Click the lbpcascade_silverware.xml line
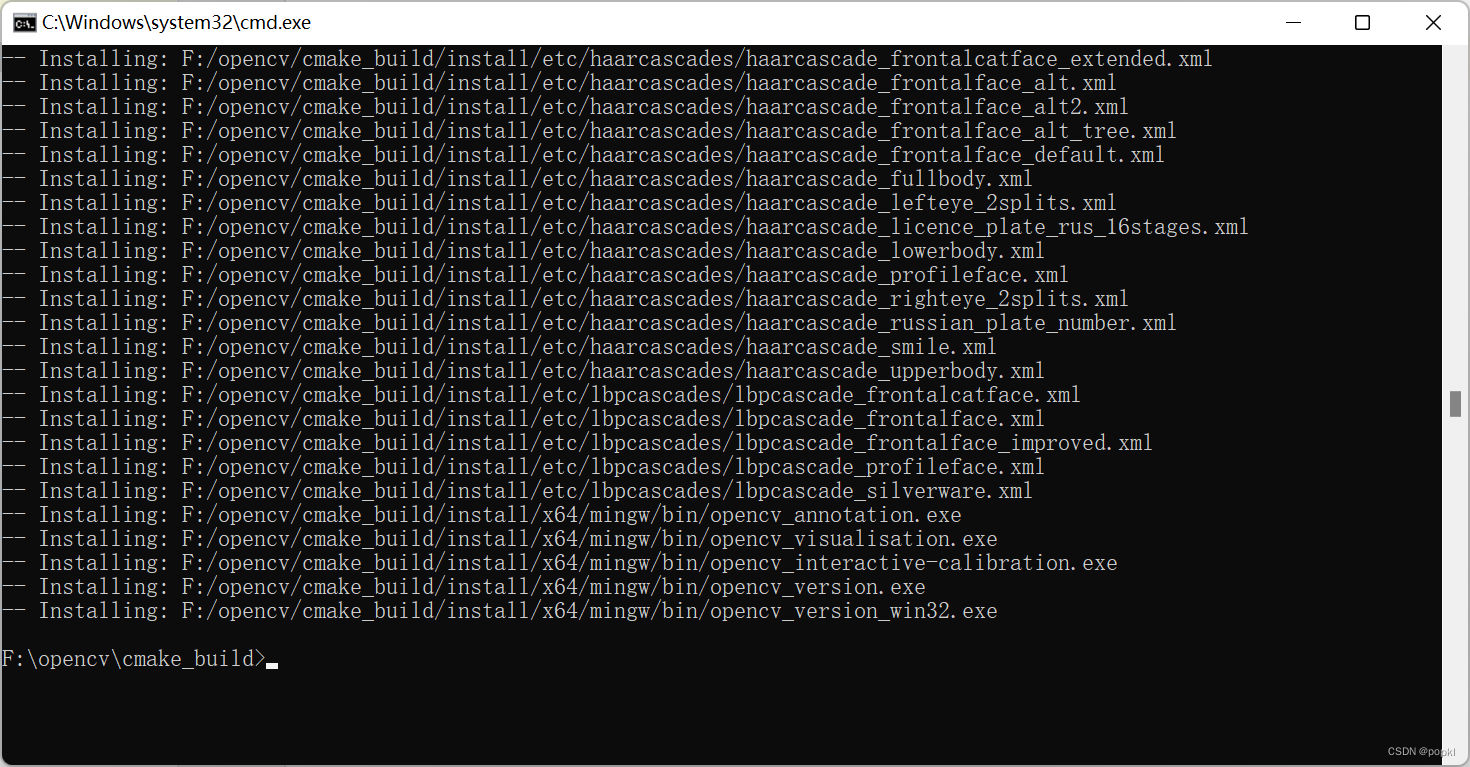The image size is (1470, 767). [517, 491]
